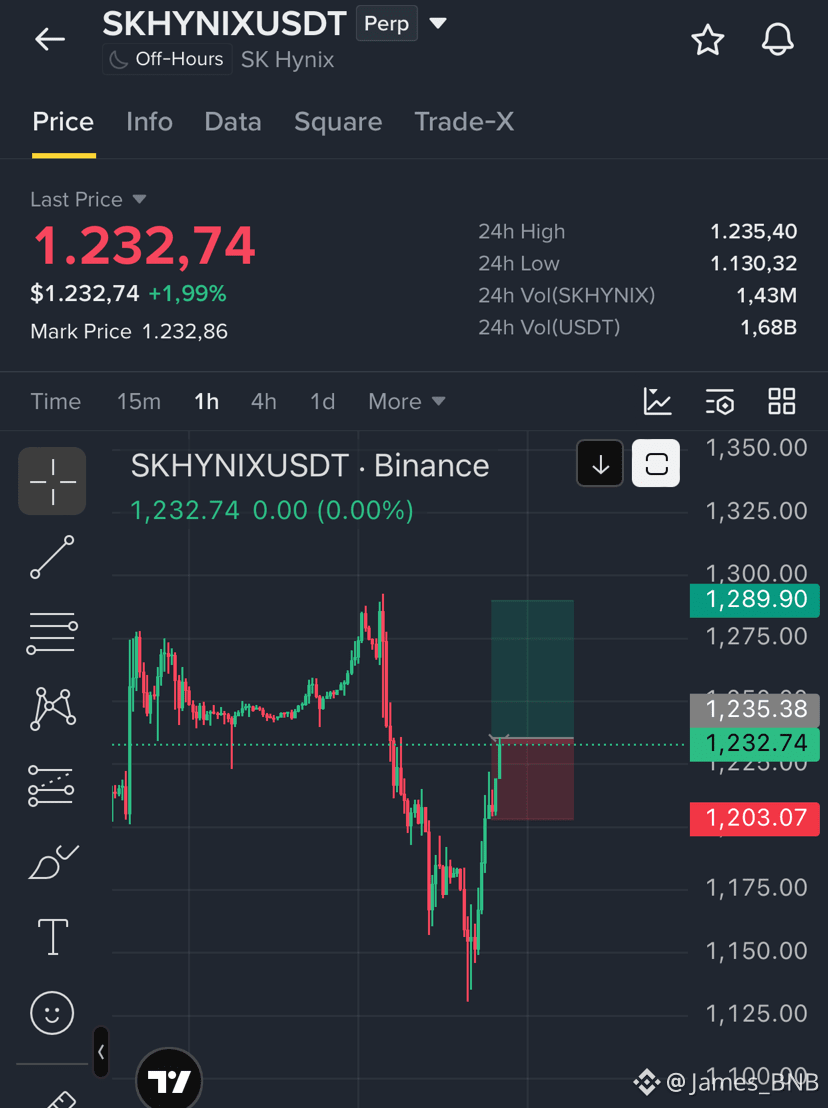Select the projection measurement tool
Screen dimensions: 828x1108
[x=51, y=786]
